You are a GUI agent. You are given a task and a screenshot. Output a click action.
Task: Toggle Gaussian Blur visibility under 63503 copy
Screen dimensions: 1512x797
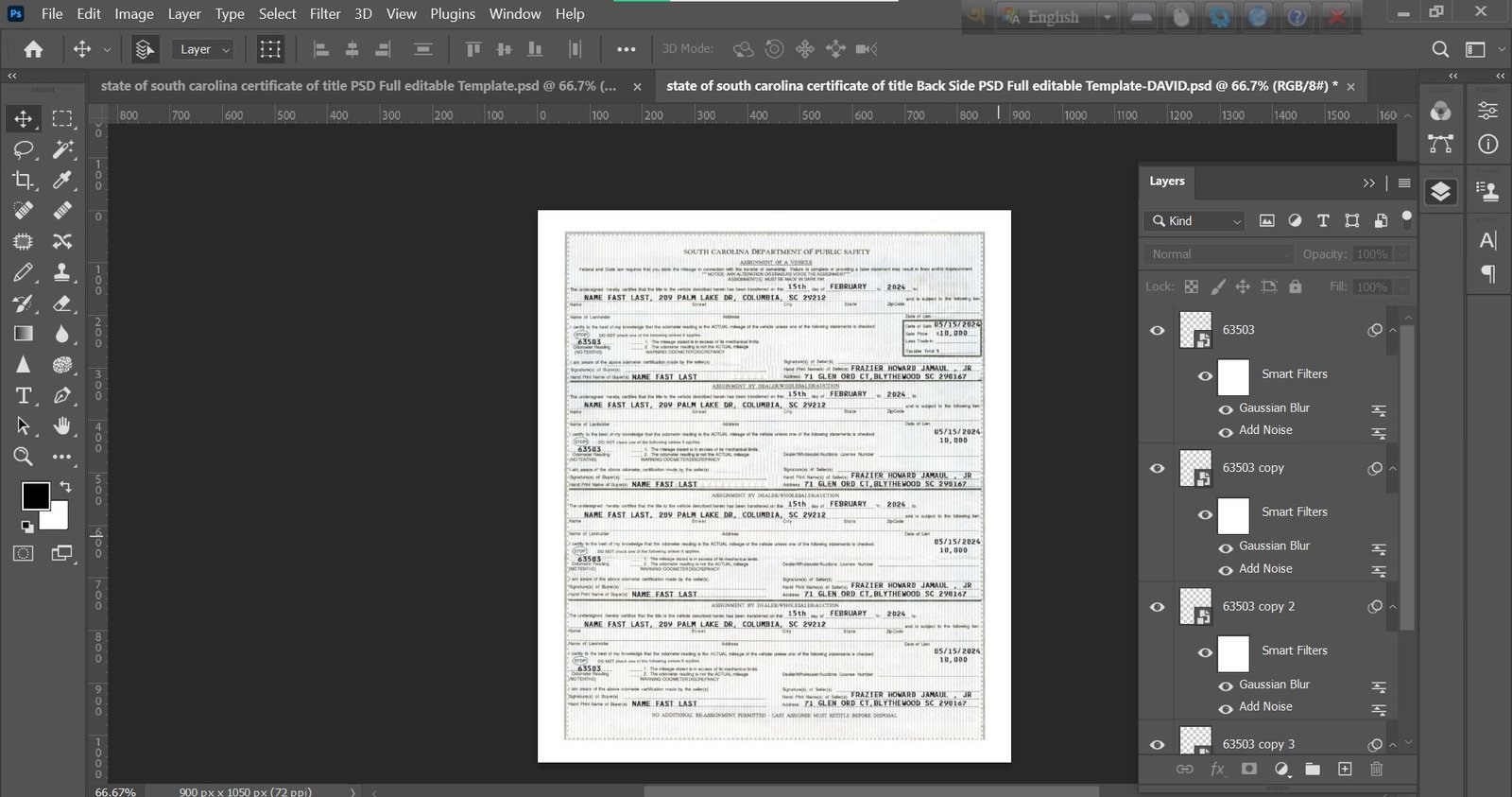(x=1226, y=548)
